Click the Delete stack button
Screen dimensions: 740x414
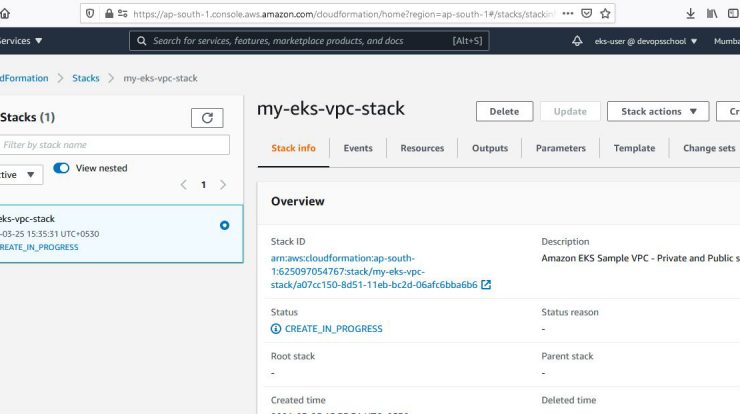(505, 111)
